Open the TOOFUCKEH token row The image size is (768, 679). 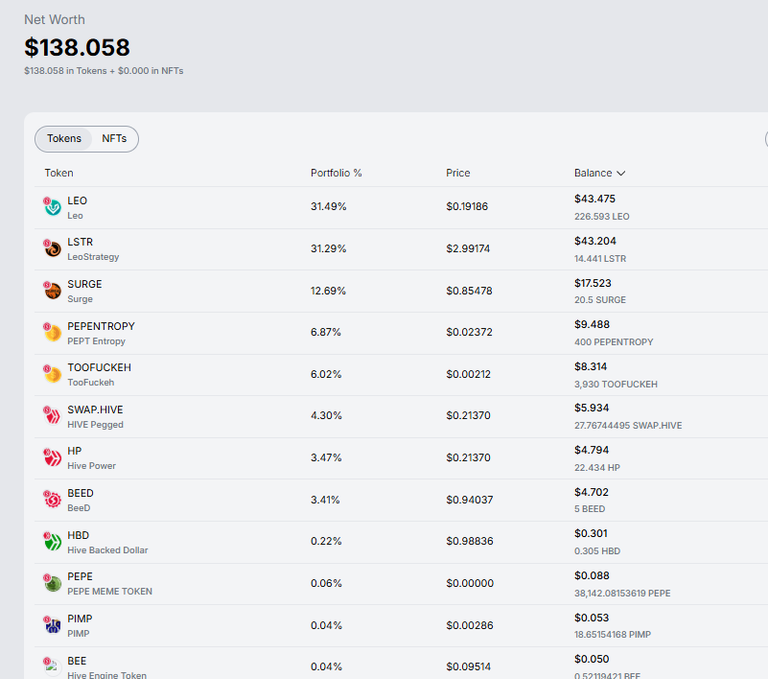pyautogui.click(x=401, y=375)
